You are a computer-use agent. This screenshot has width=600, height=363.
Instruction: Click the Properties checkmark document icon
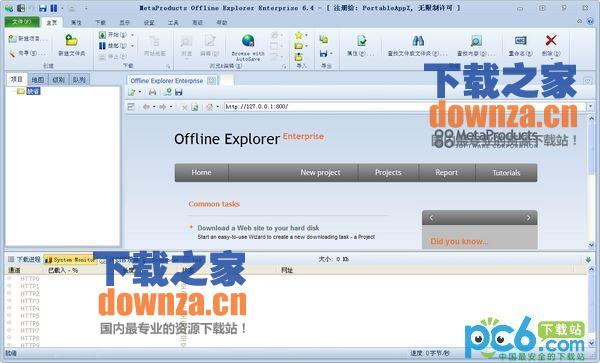point(362,41)
